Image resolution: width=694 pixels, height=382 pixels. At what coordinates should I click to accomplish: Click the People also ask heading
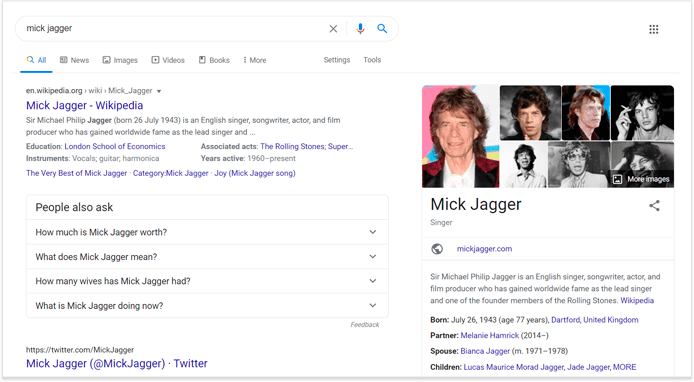pos(74,207)
